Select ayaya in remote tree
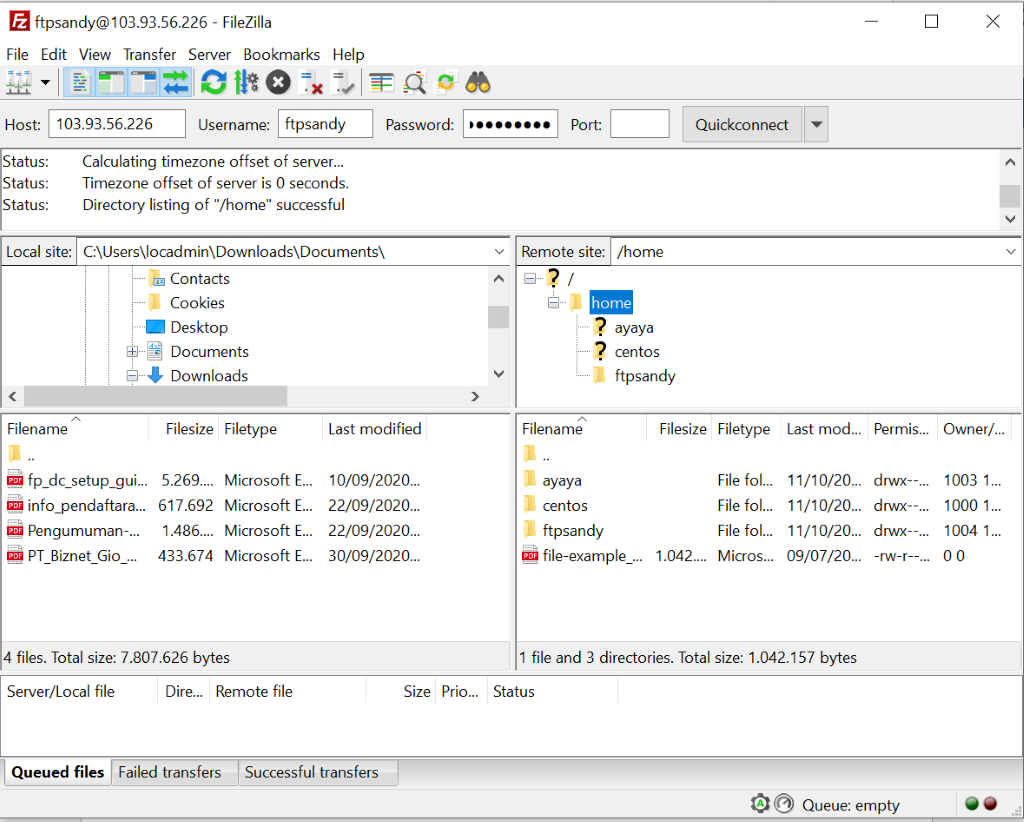Viewport: 1024px width, 822px height. [x=633, y=328]
